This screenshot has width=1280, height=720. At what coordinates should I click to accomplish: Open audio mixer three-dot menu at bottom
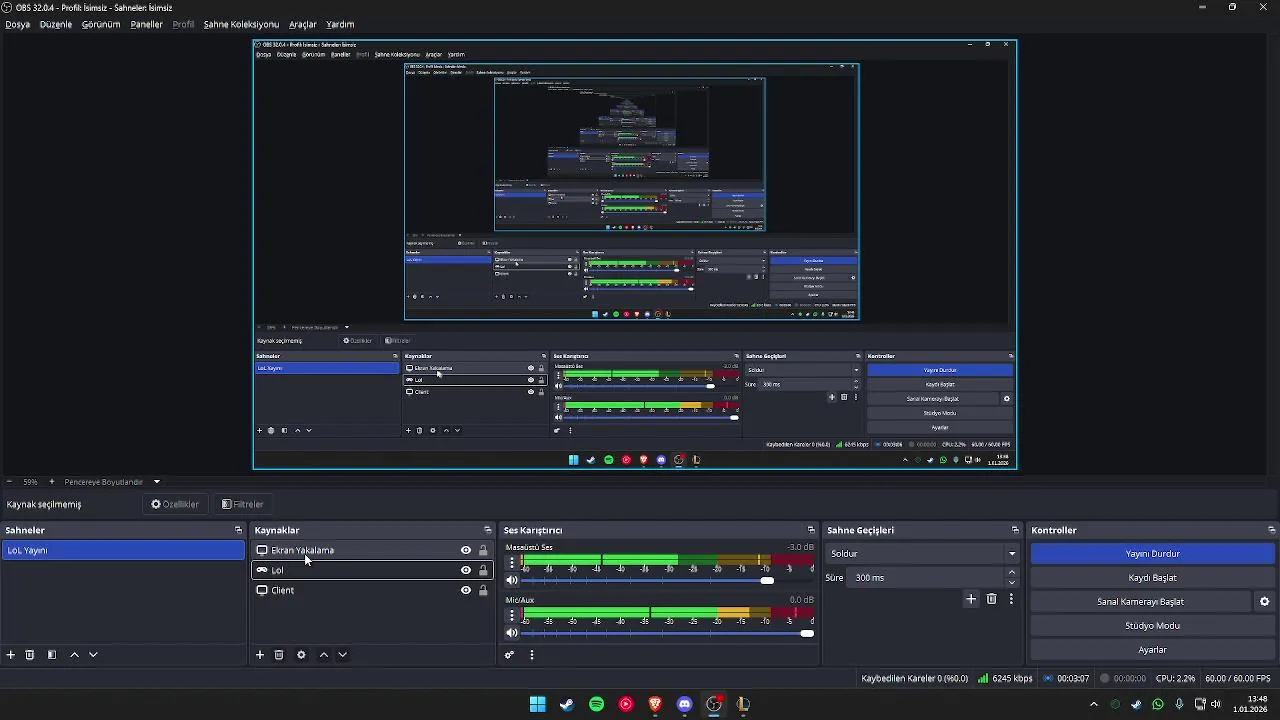click(x=532, y=655)
